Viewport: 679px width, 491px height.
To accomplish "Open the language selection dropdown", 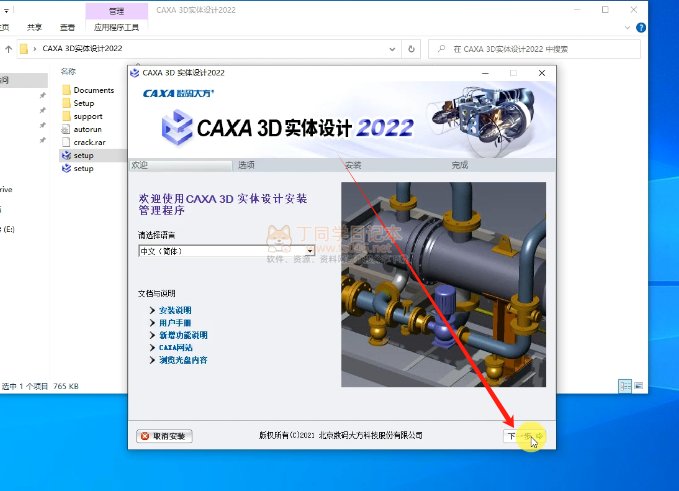I will (310, 251).
